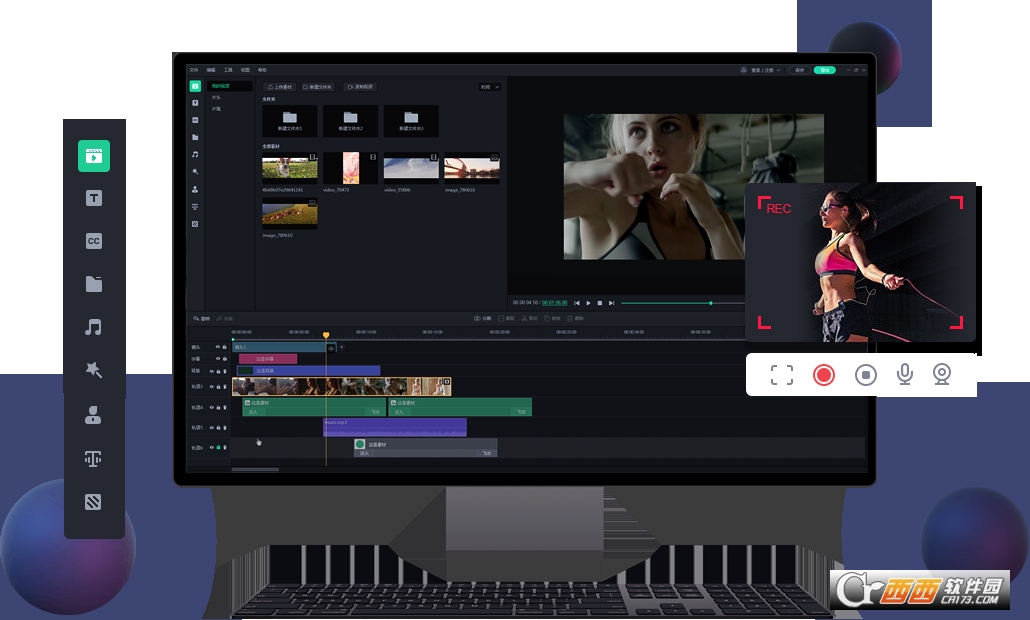The height and width of the screenshot is (620, 1030).
Task: Click the large green media library icon
Action: click(x=94, y=155)
